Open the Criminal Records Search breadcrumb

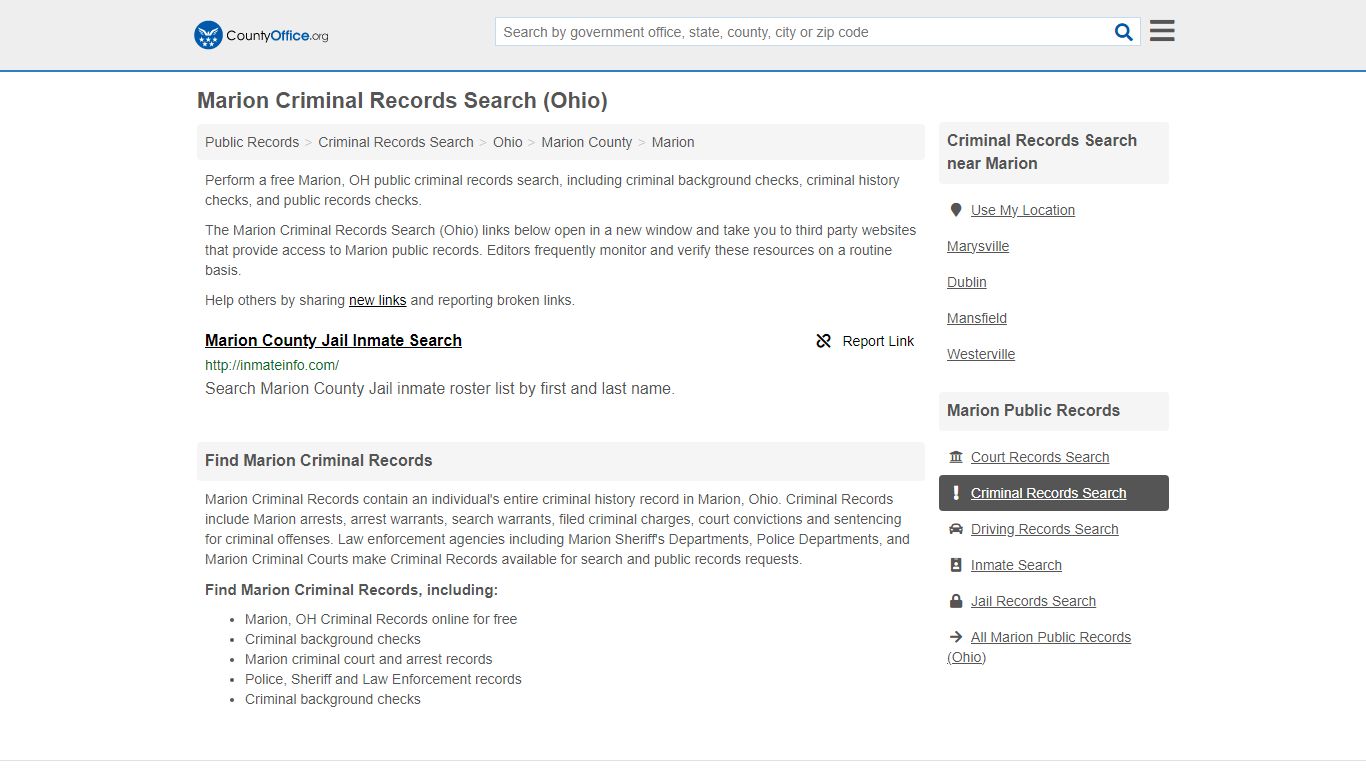396,142
